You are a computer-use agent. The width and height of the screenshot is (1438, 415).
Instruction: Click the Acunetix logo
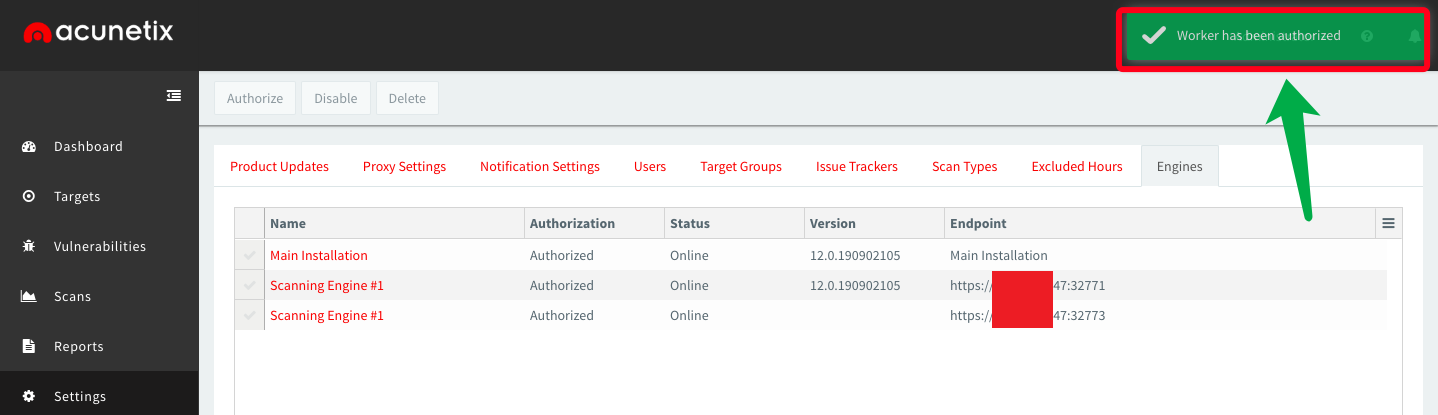point(98,33)
